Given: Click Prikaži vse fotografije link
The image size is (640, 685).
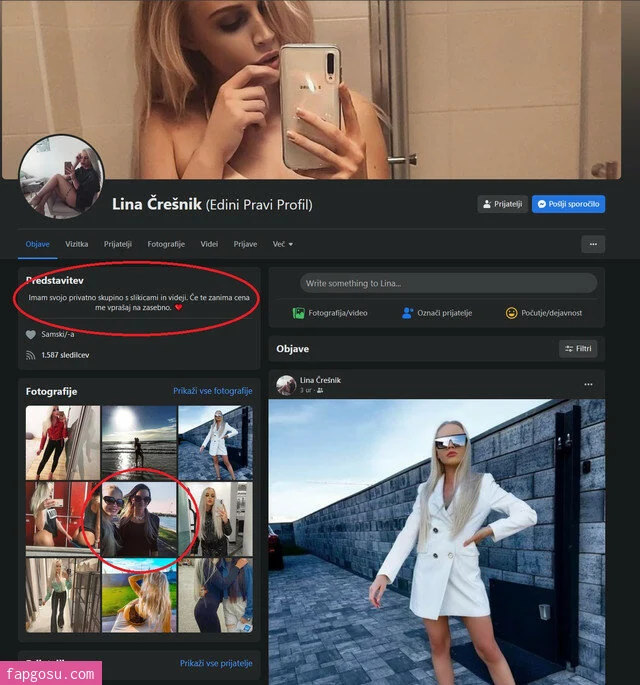Looking at the screenshot, I should [213, 391].
